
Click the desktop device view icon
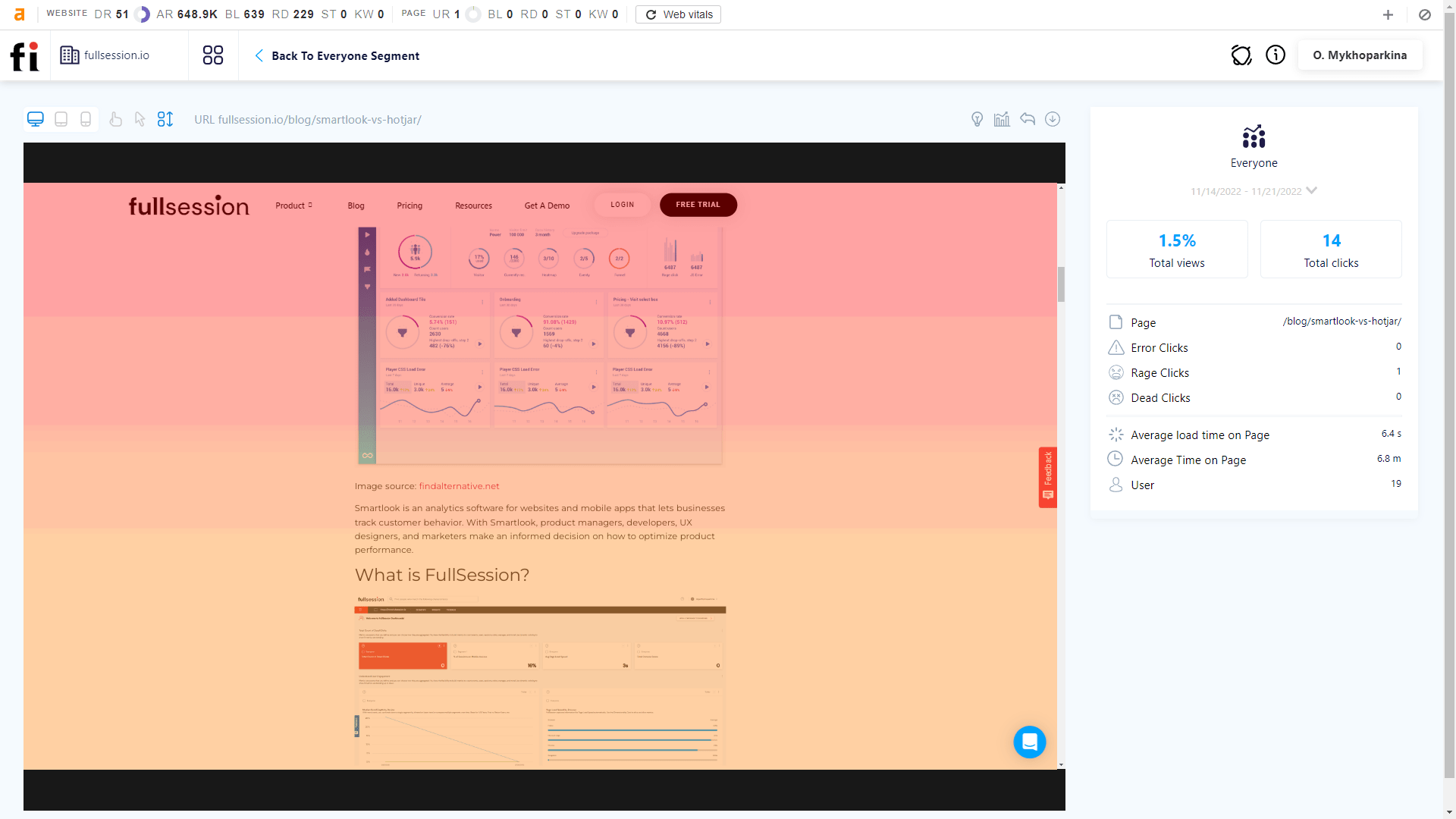[x=35, y=118]
